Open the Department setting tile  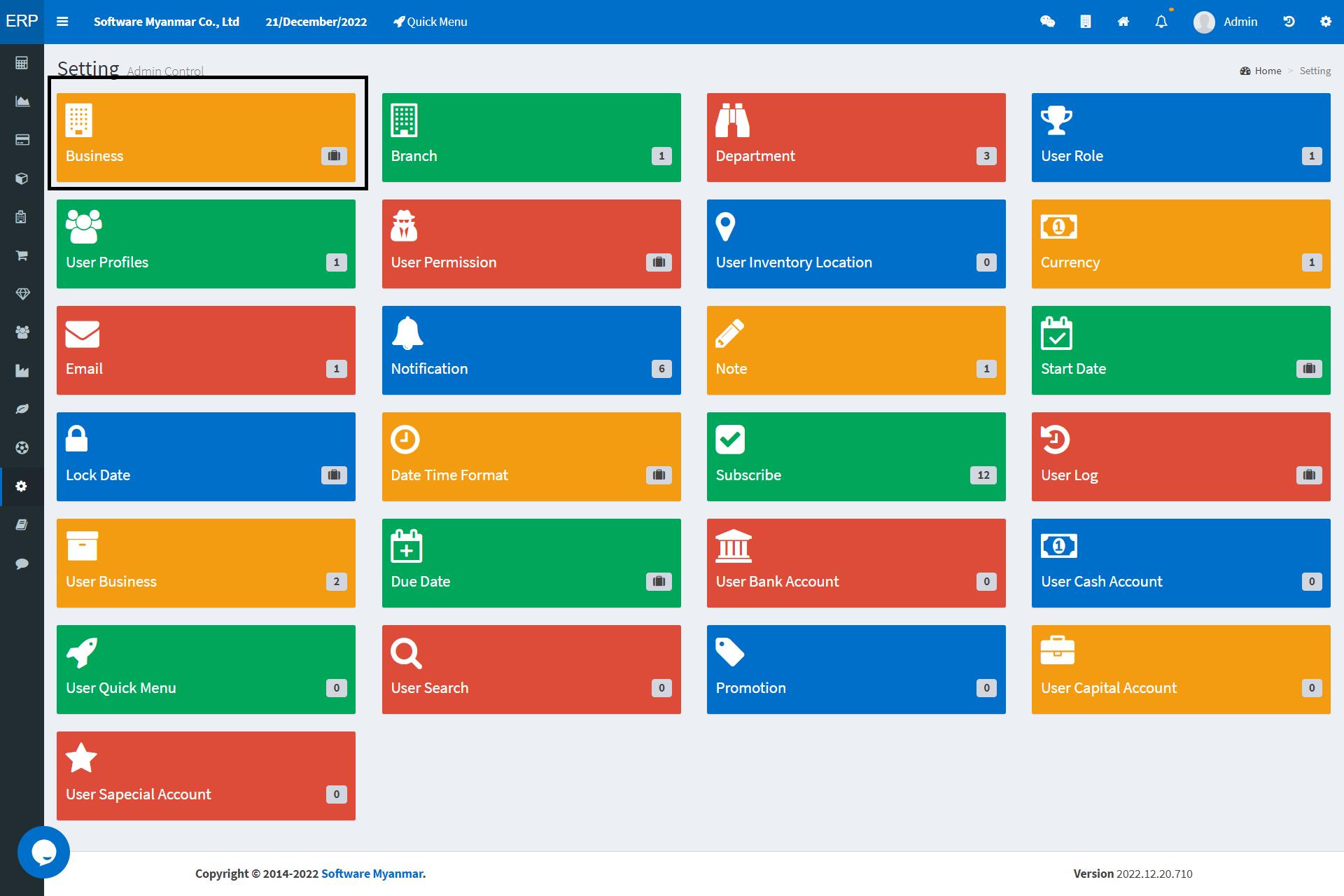pos(856,137)
